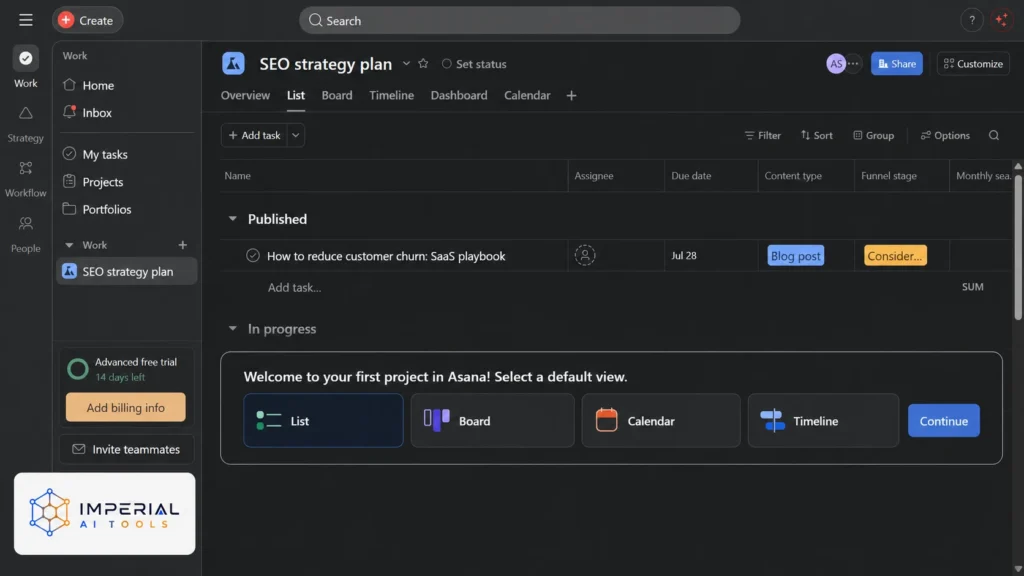Go to Home in sidebar

(98, 86)
